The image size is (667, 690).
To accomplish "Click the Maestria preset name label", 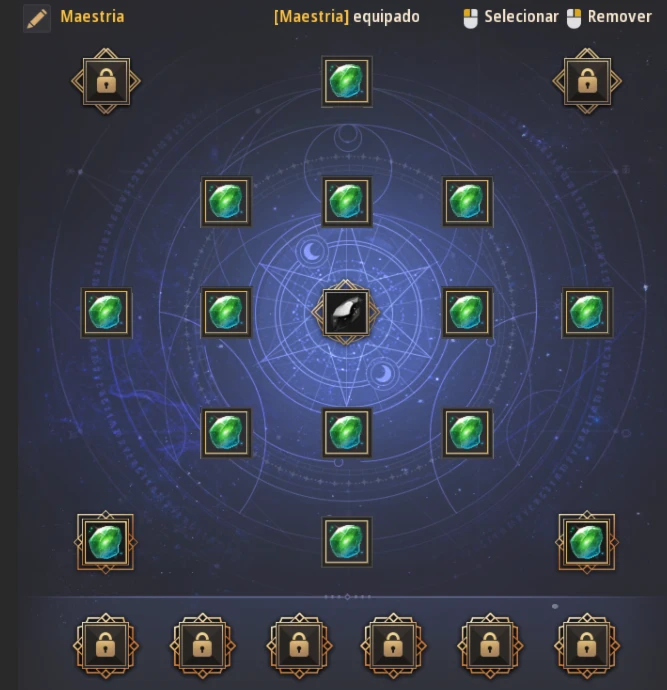I will tap(92, 17).
